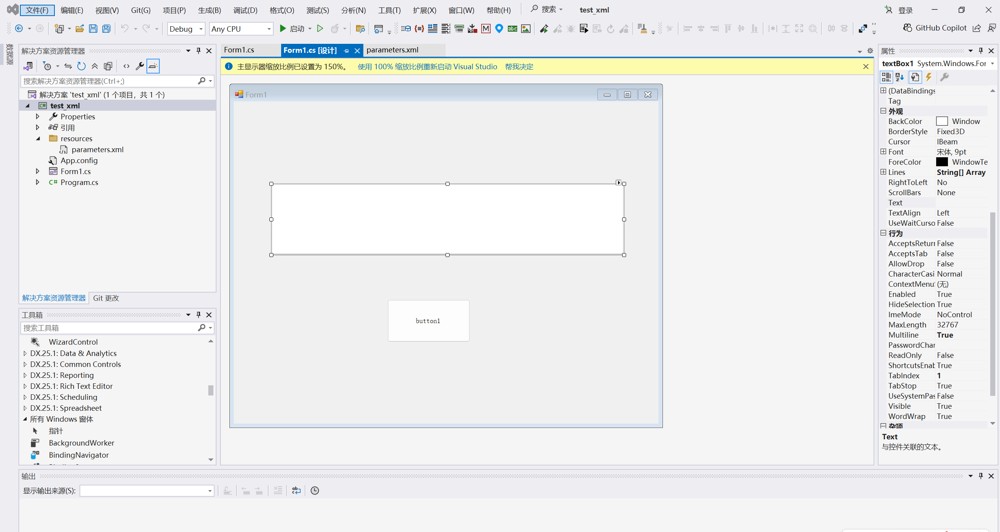Click the BackColor white swatch
This screenshot has width=1000, height=532.
click(942, 121)
